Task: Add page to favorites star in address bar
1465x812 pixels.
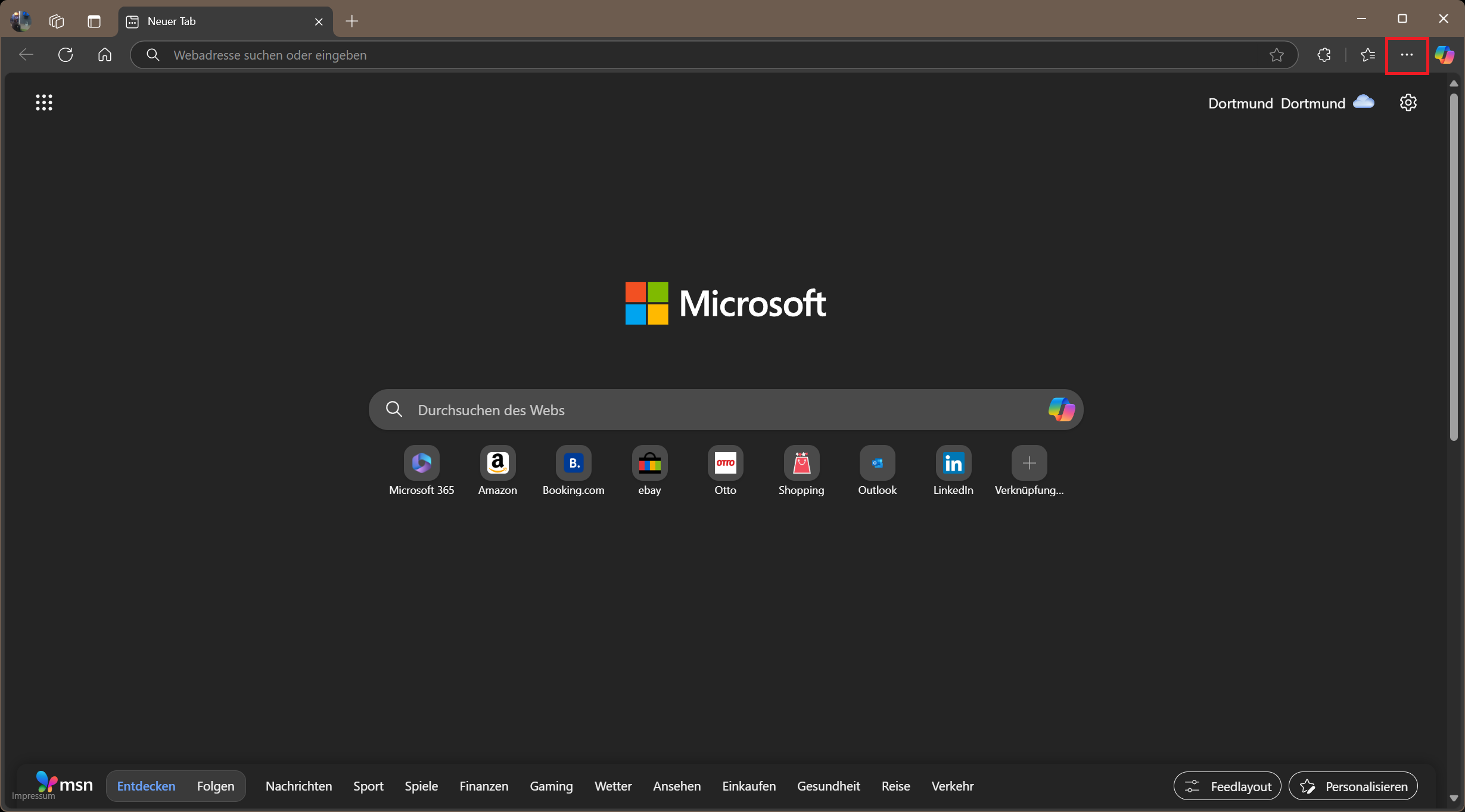Action: (1276, 55)
